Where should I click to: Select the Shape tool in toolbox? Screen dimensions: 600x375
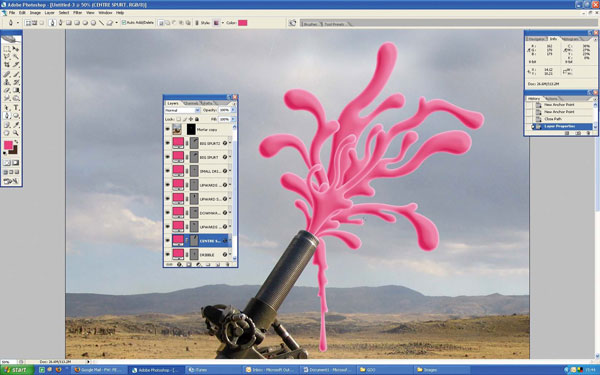(16, 115)
